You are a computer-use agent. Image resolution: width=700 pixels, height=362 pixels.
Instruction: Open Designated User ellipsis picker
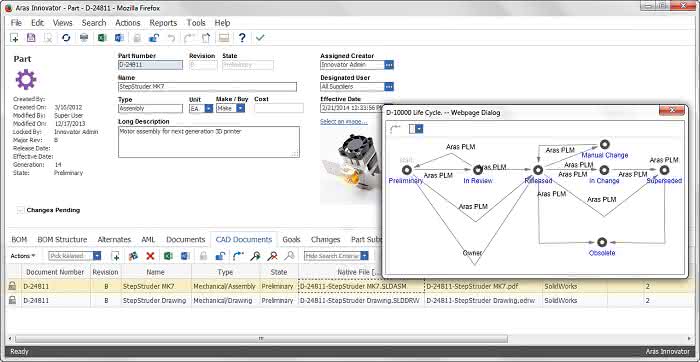point(389,87)
